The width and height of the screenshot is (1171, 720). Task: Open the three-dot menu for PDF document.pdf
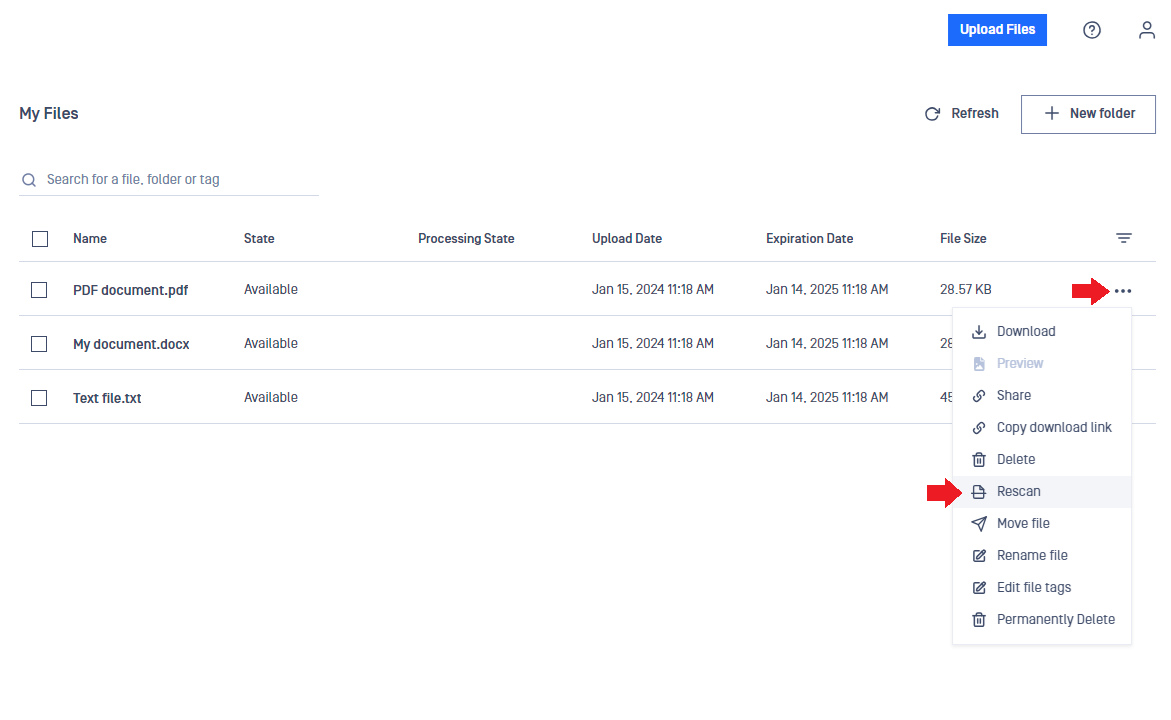click(1122, 291)
